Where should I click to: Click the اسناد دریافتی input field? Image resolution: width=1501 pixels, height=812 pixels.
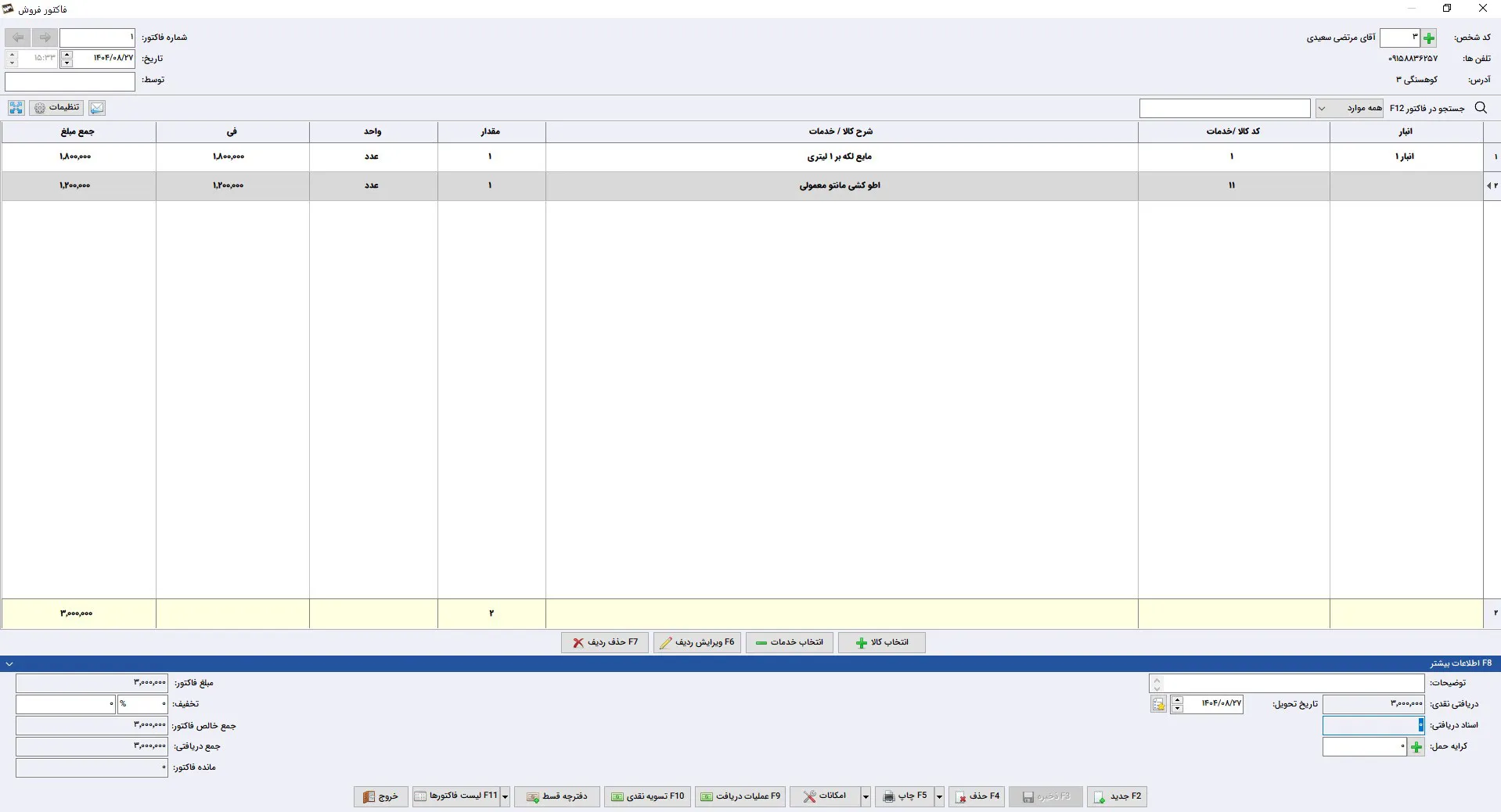(x=1373, y=725)
